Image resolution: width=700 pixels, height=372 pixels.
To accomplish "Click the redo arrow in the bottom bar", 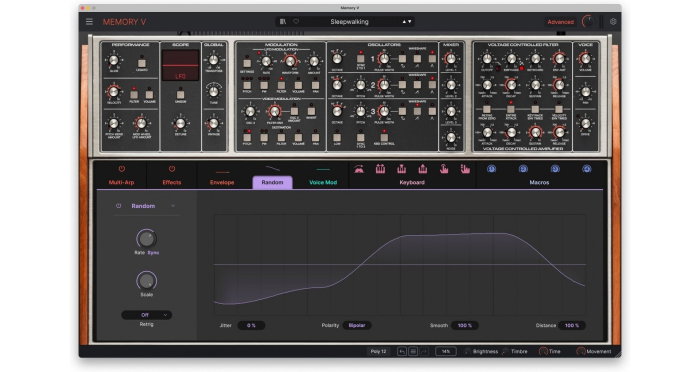I will (x=424, y=351).
